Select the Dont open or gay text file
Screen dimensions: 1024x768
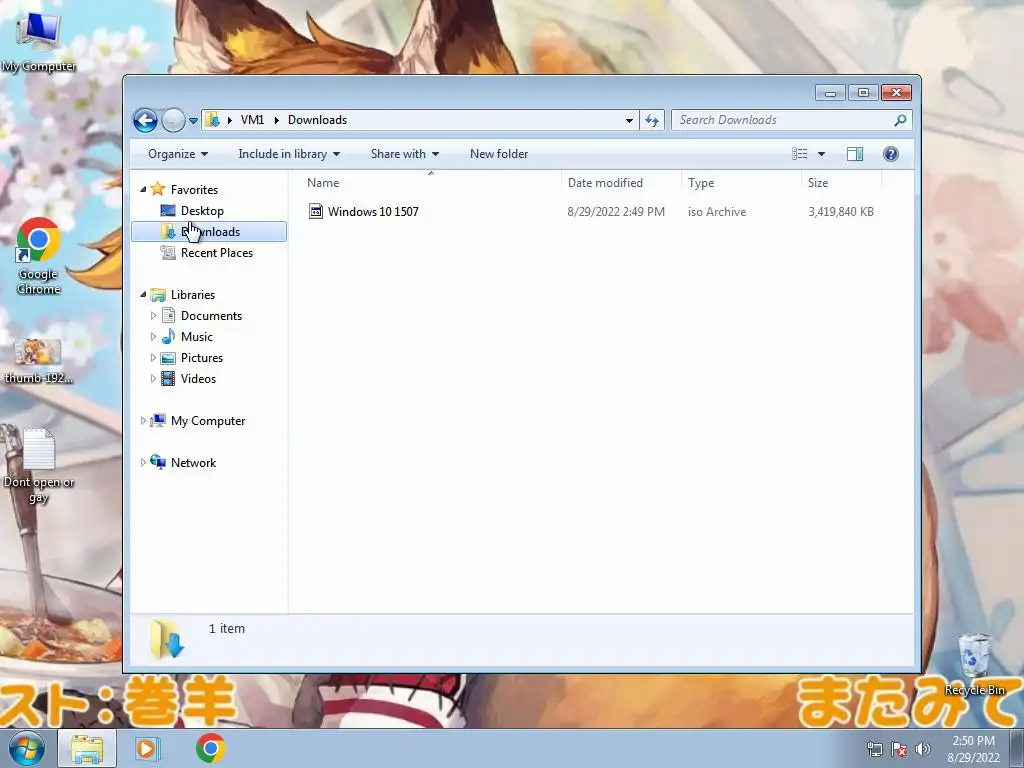pos(39,467)
